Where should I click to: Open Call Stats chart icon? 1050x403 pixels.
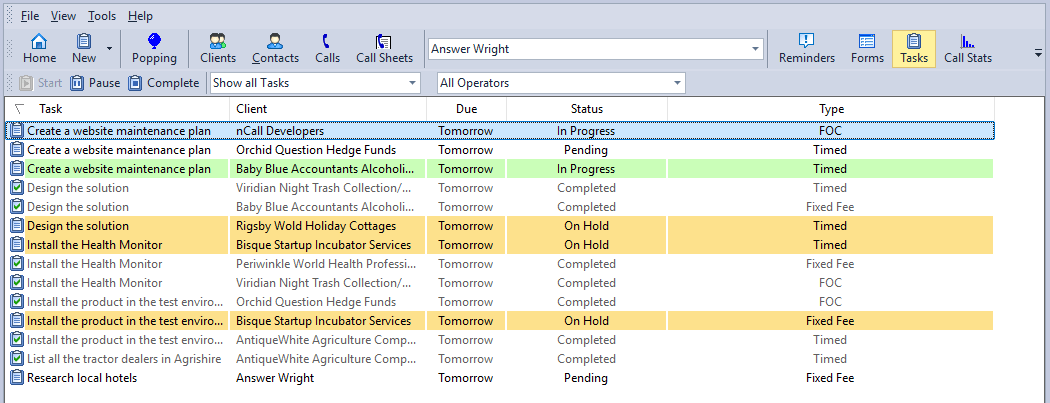click(968, 49)
